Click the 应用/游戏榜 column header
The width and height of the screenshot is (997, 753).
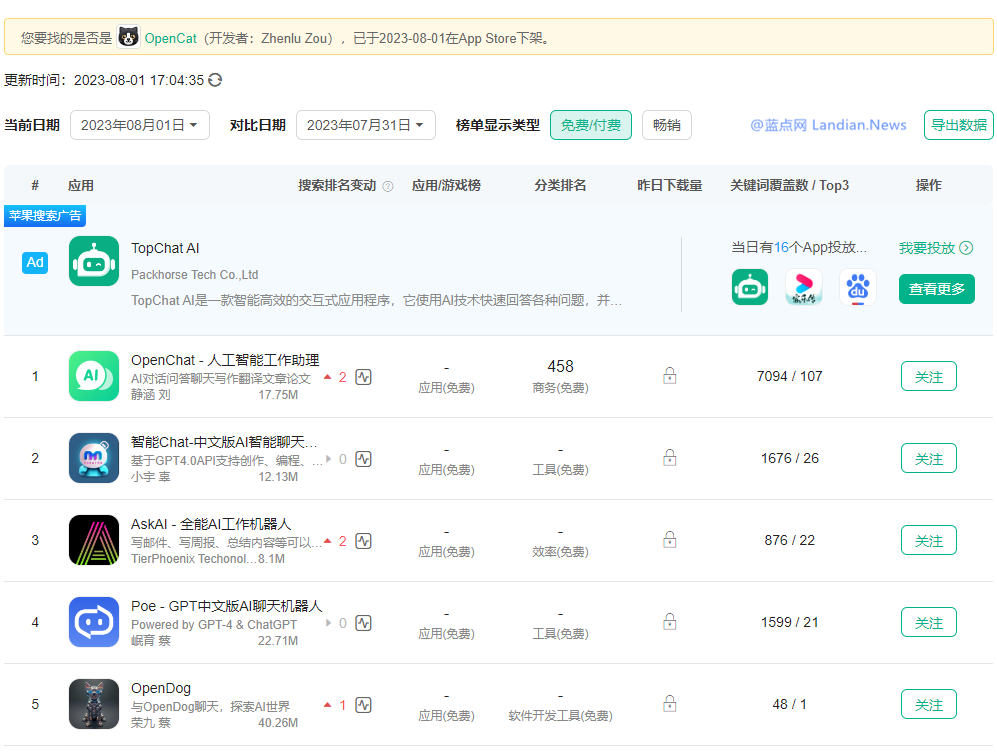point(446,186)
